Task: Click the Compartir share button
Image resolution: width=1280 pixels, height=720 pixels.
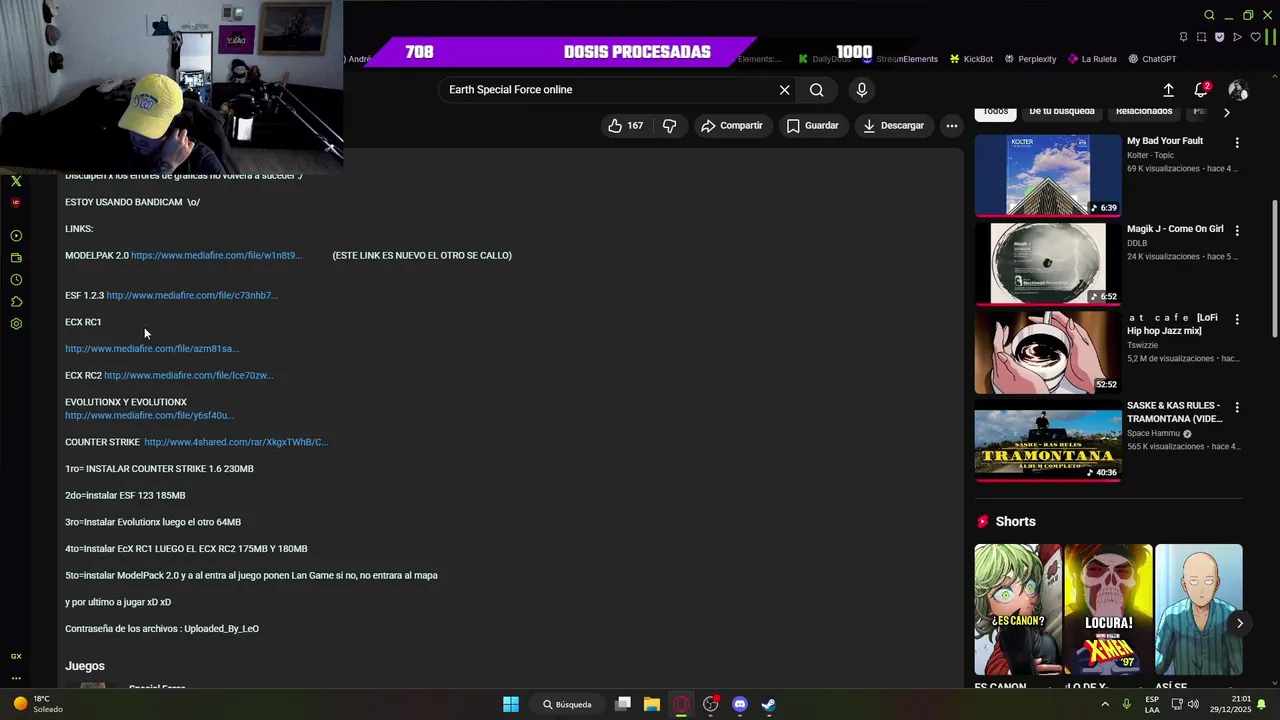Action: (x=732, y=125)
